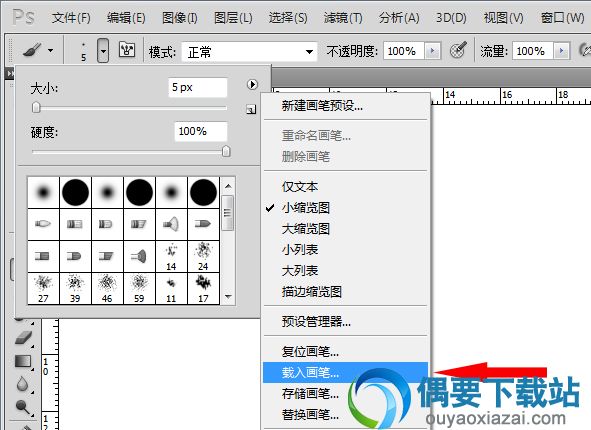
Task: Select the Gradient tool in the toolbox
Action: [23, 361]
